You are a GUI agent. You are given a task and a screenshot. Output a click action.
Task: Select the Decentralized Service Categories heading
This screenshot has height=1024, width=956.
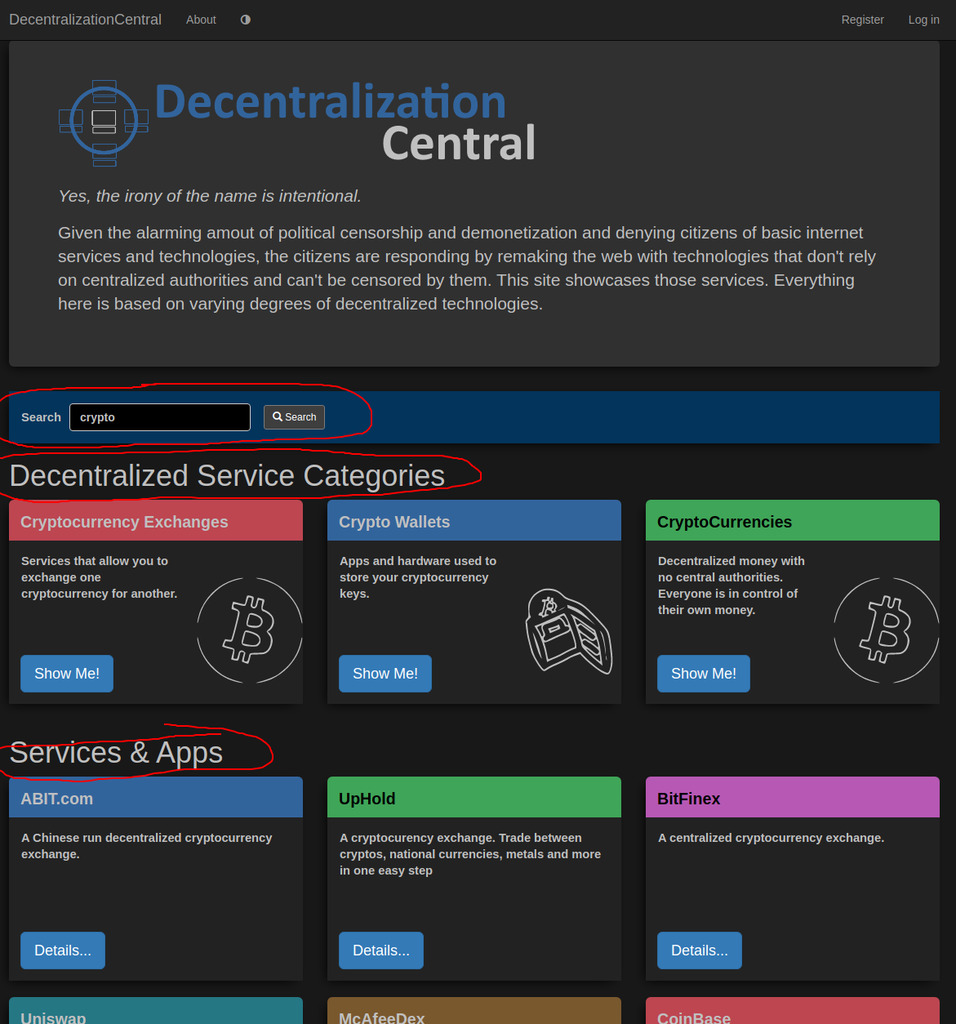click(227, 475)
